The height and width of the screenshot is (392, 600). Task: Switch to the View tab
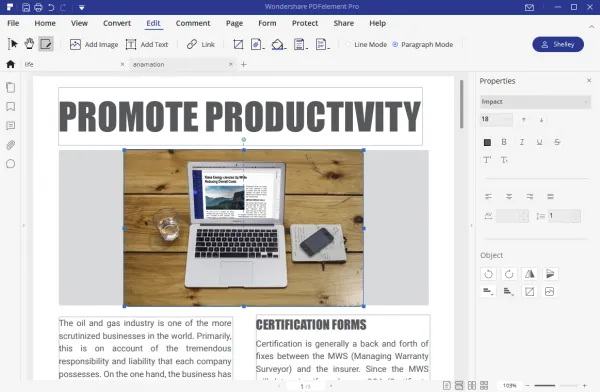tap(79, 23)
